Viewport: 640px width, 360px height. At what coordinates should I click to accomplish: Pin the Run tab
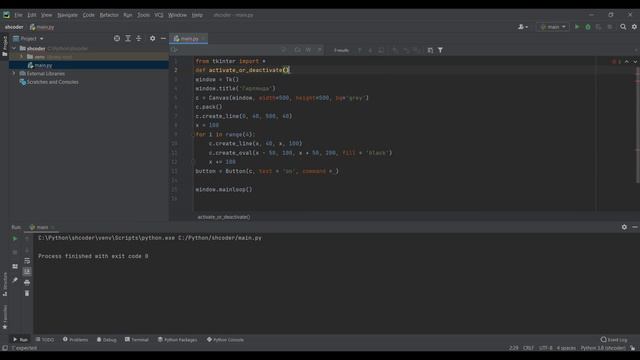(15, 280)
